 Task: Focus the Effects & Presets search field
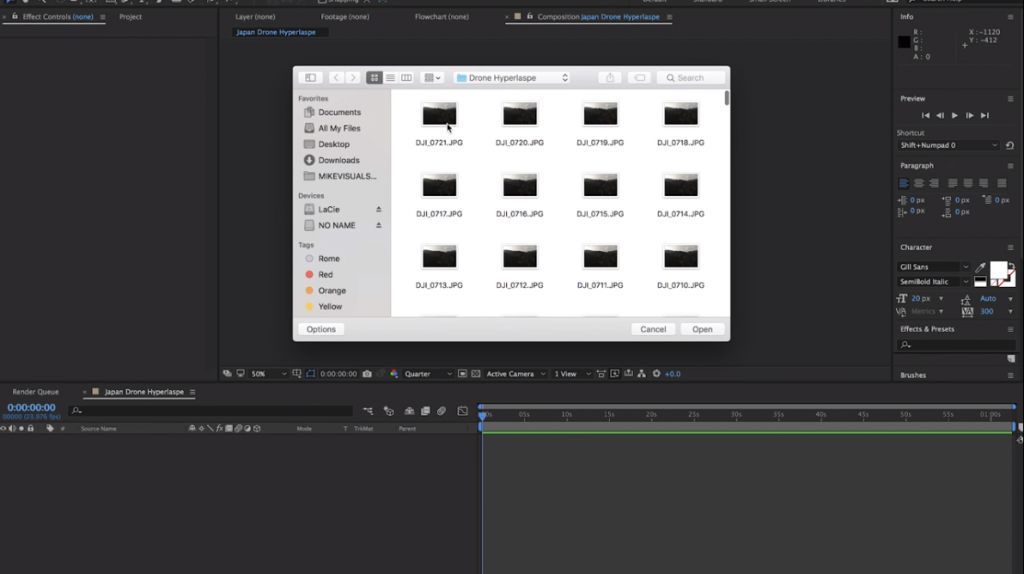pyautogui.click(x=956, y=345)
